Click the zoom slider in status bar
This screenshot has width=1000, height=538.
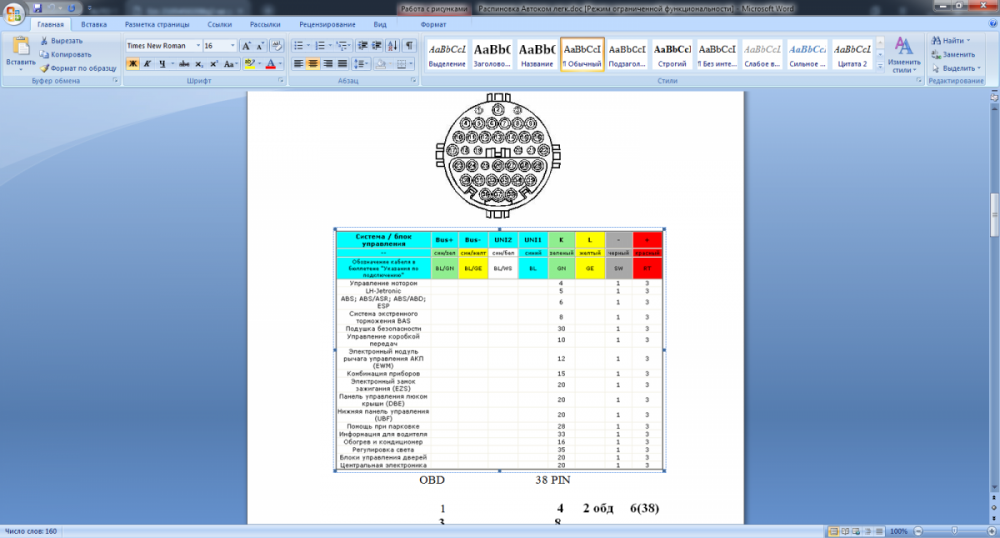[x=955, y=531]
